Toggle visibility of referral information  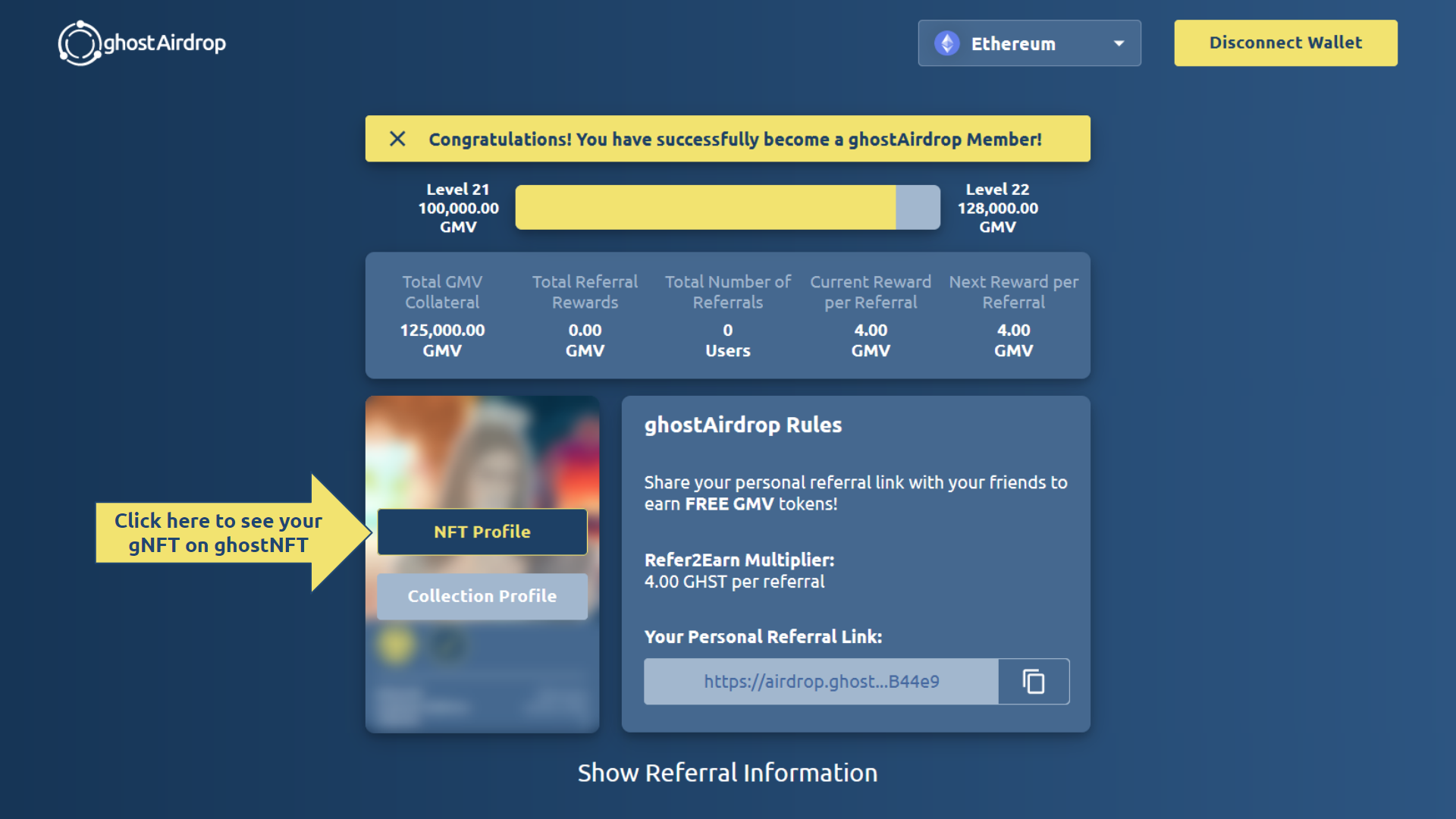[x=728, y=773]
